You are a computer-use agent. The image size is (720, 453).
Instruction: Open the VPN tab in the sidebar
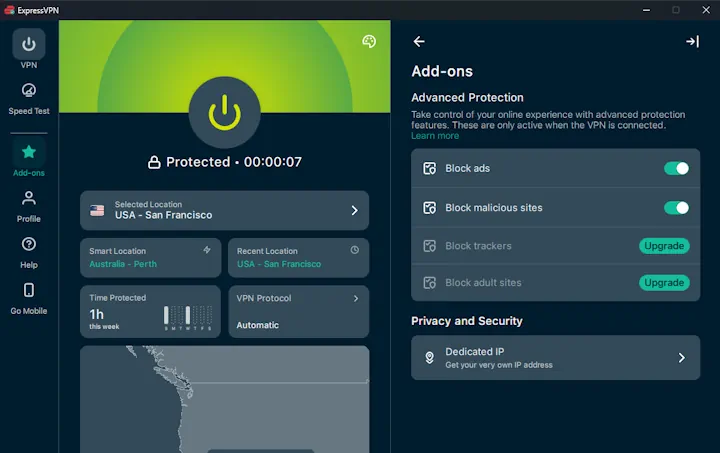coord(28,49)
